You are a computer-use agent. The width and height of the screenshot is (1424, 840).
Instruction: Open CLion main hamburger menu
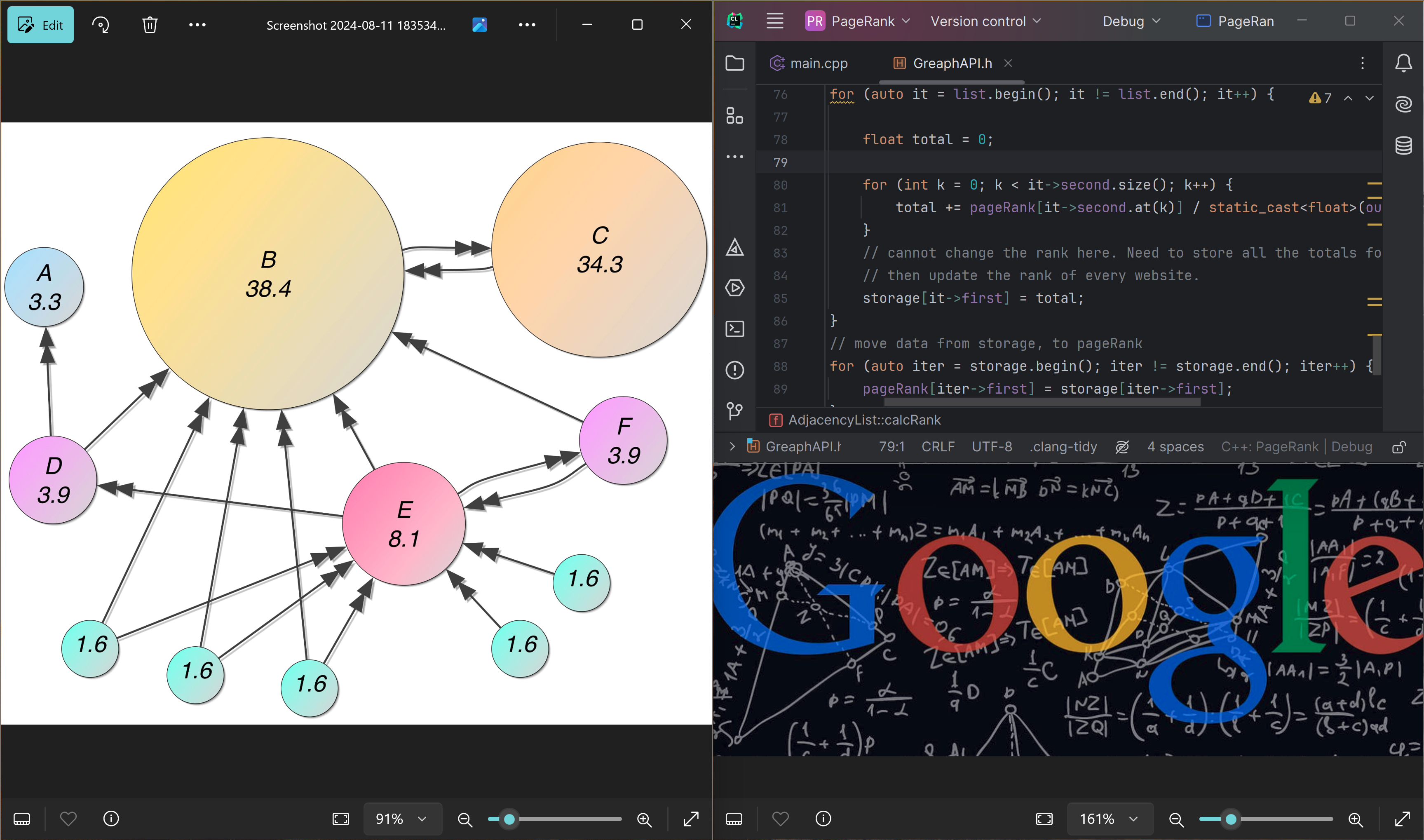coord(775,21)
